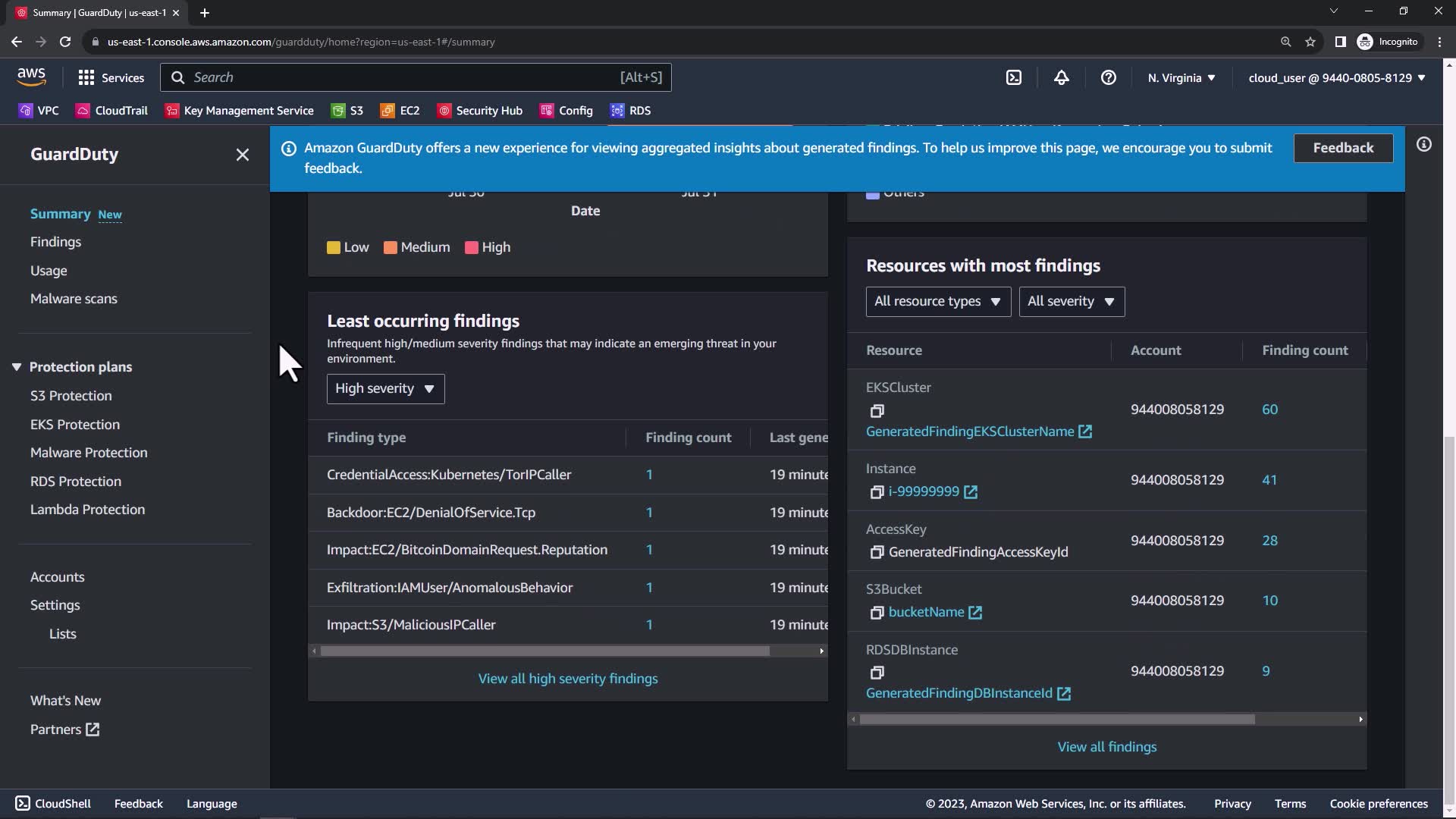Open the All severity dropdown
This screenshot has width=1456, height=819.
coord(1071,302)
